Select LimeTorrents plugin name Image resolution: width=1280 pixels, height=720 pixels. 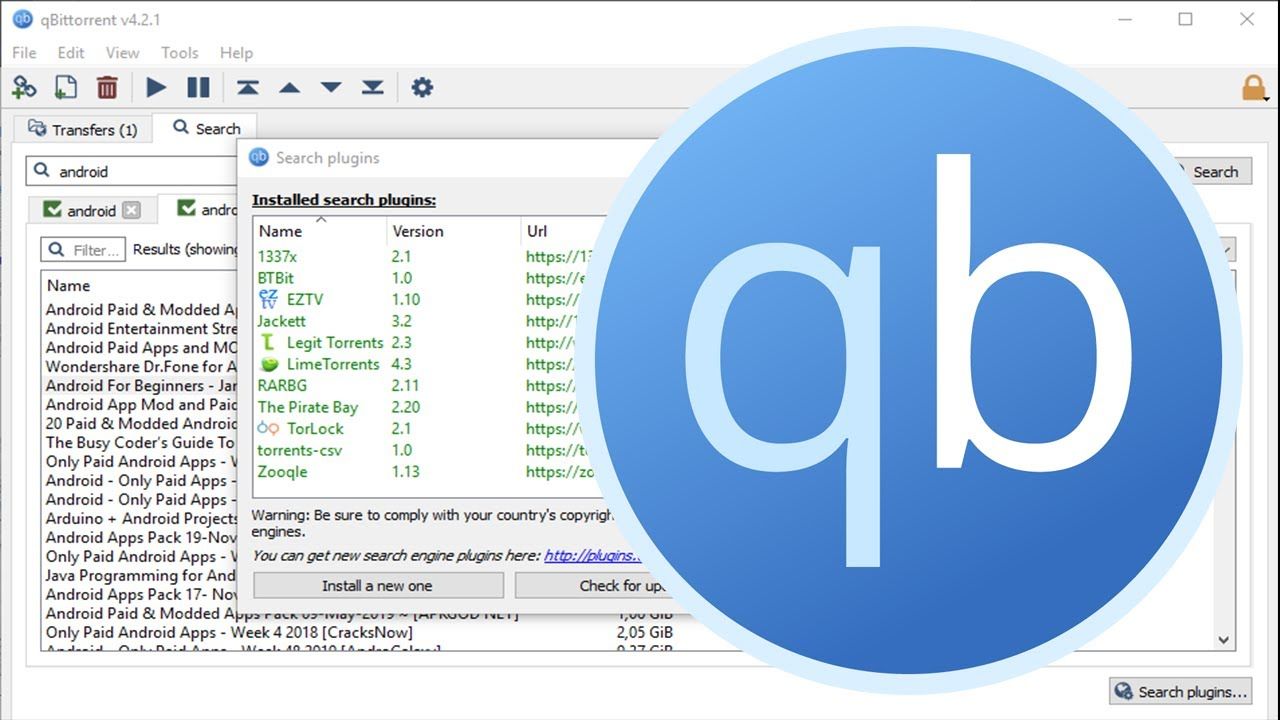(x=333, y=364)
